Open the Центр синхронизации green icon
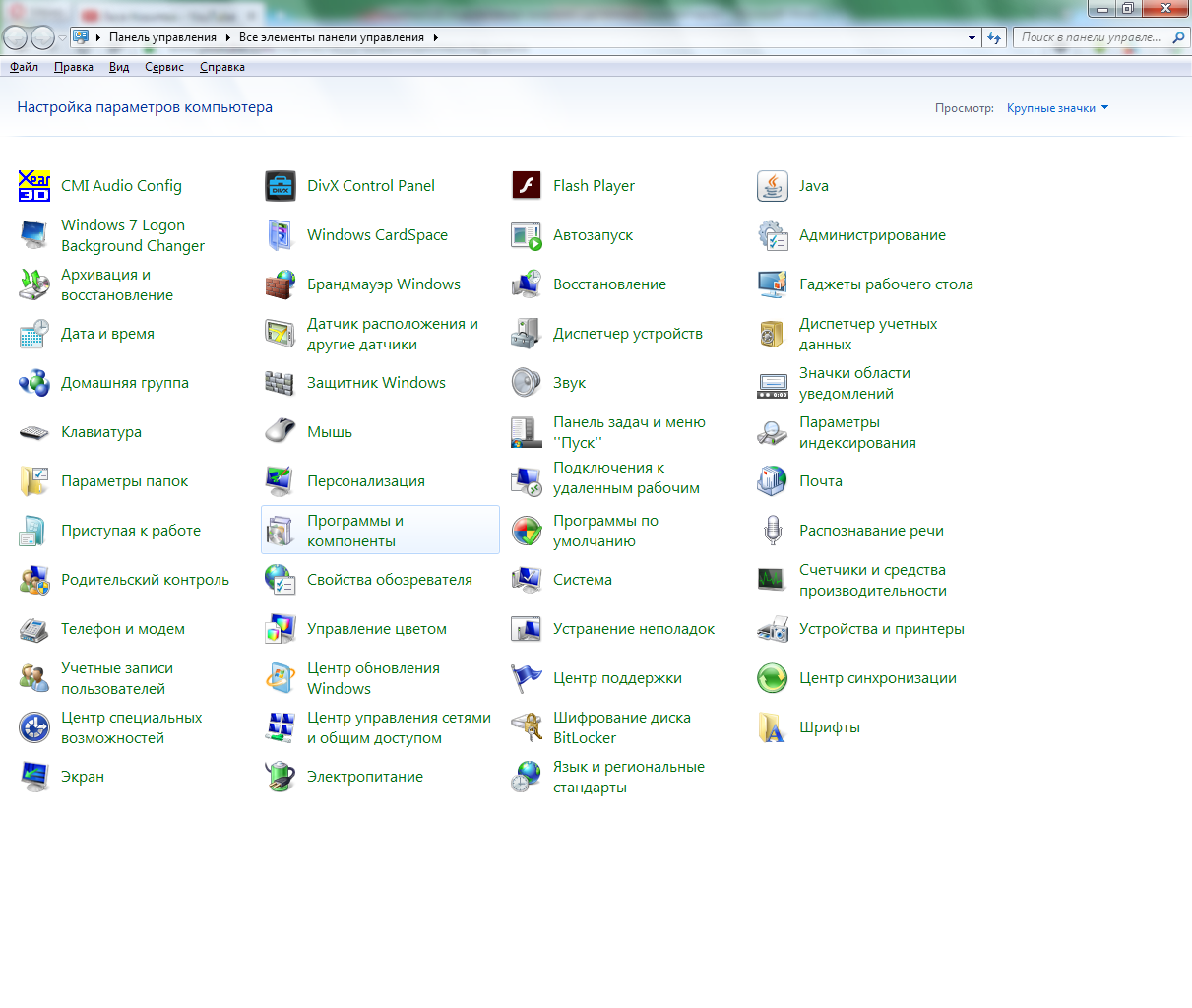This screenshot has width=1192, height=1008. (773, 678)
